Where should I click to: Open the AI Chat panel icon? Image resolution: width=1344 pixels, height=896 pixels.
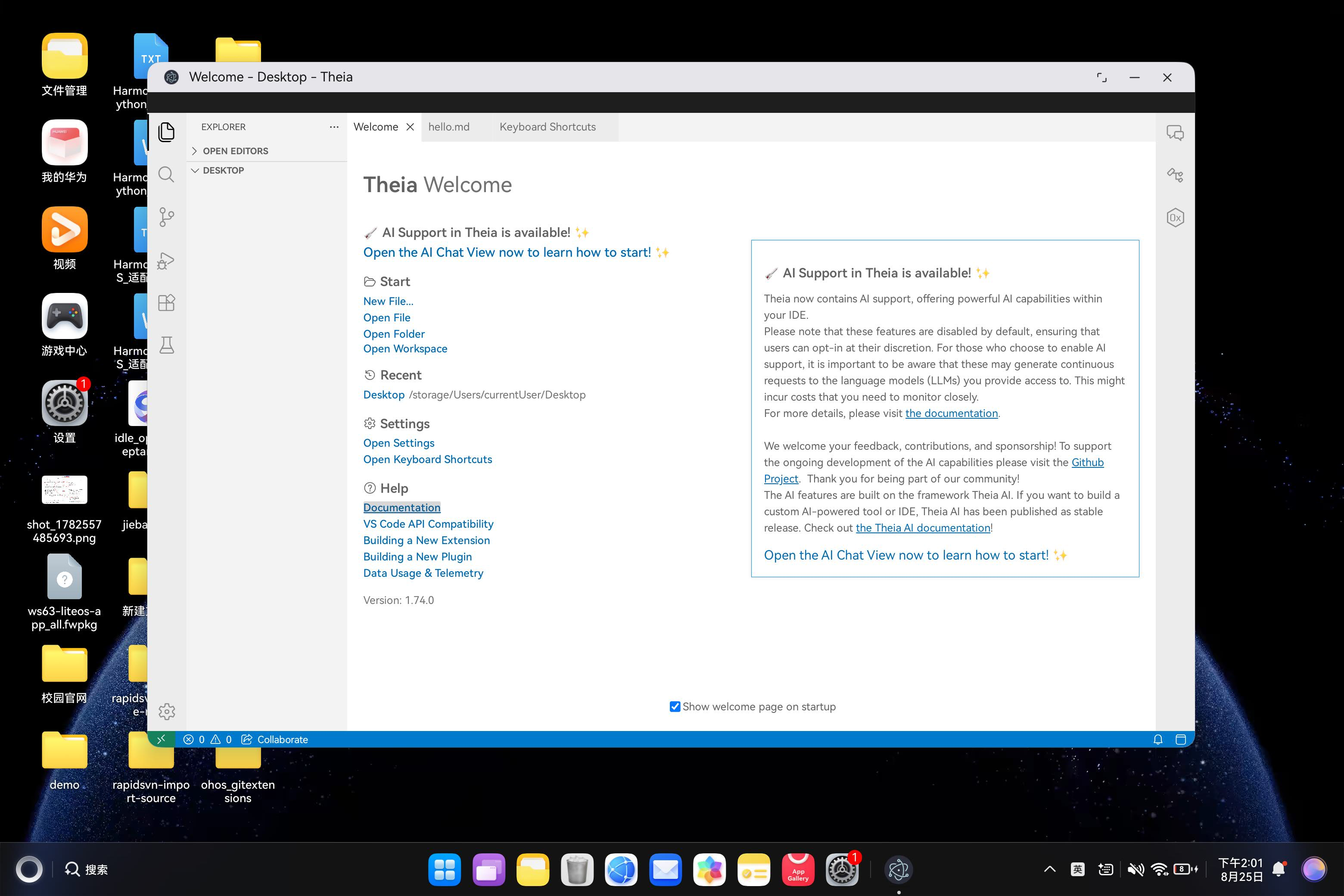pyautogui.click(x=1176, y=133)
